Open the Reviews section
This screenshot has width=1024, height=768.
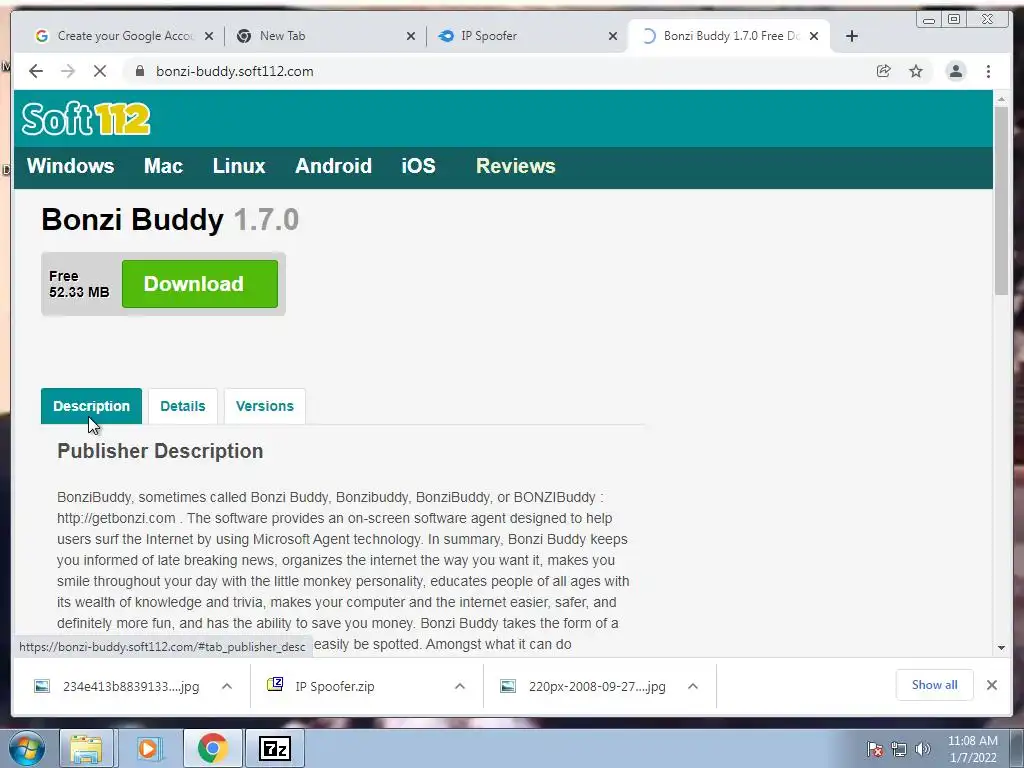pyautogui.click(x=515, y=166)
